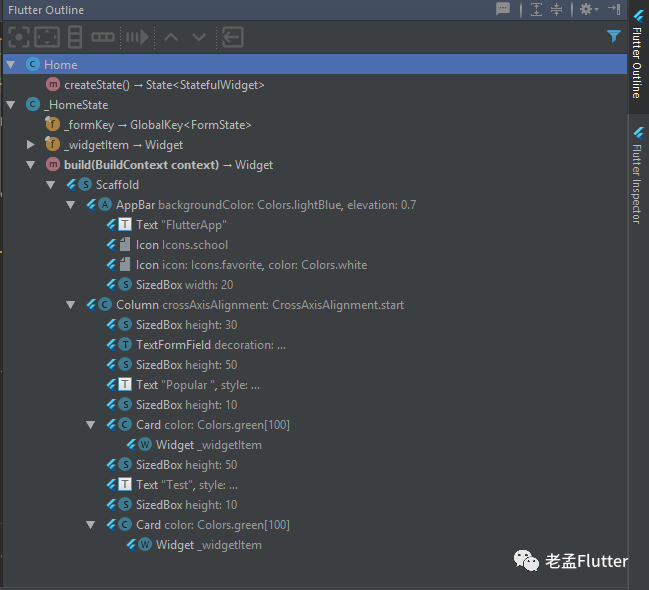Viewport: 649px width, 590px height.
Task: Select the Text "FlutterApp" row
Action: (315, 225)
